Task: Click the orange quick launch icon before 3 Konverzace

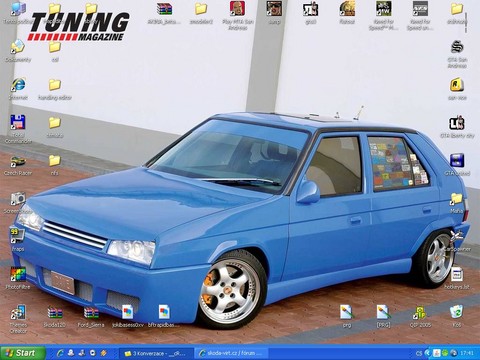Action: (x=104, y=353)
